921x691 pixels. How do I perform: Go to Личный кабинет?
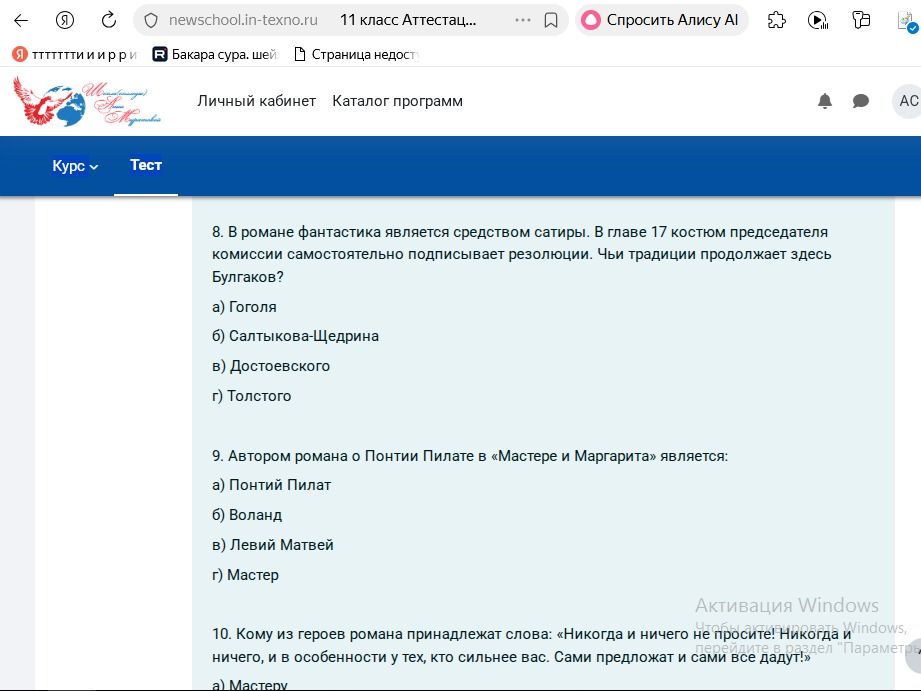click(x=257, y=101)
